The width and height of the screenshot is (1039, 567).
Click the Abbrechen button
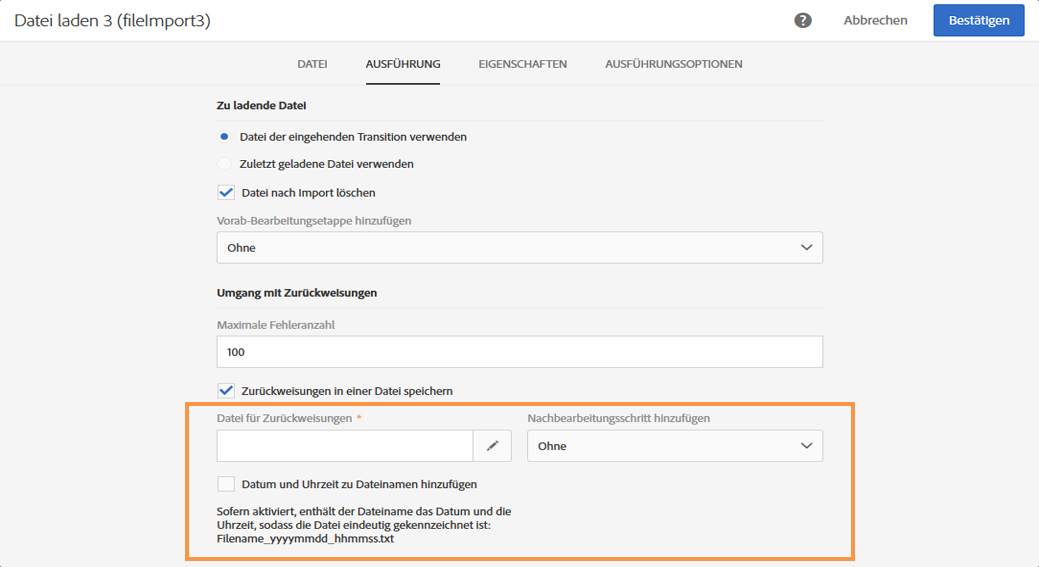point(875,20)
